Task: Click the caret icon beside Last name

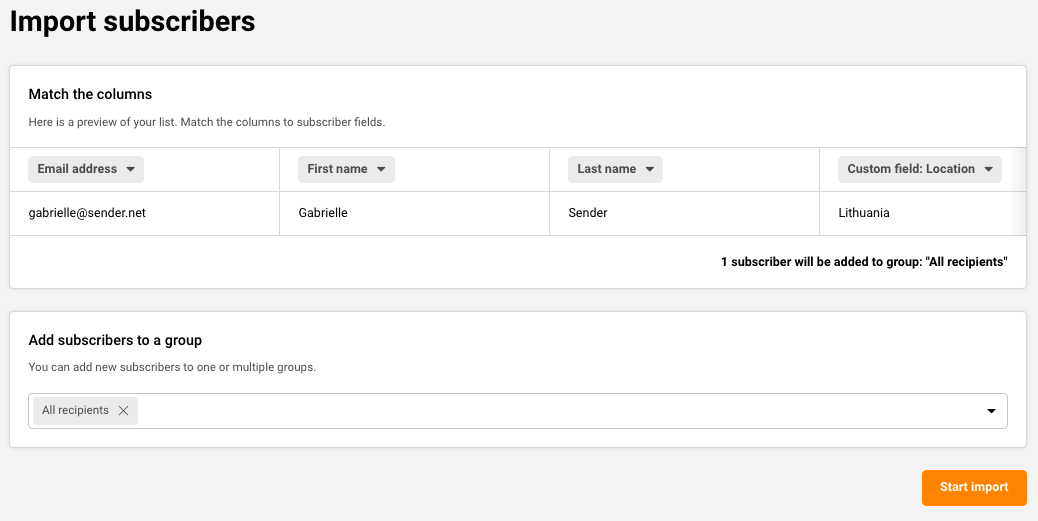Action: (x=650, y=170)
